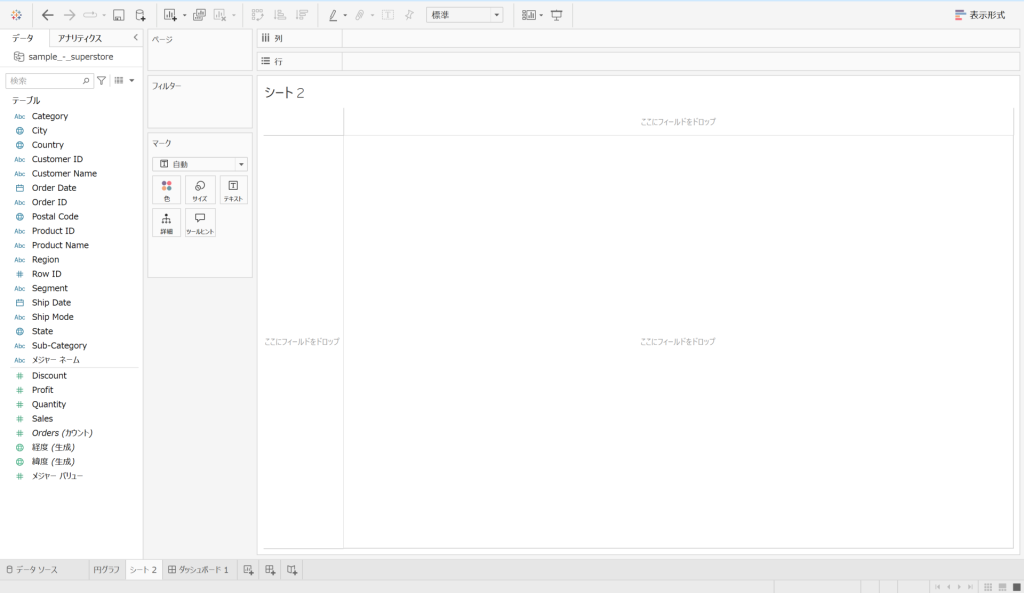Screen dimensions: 1024x593
Task: Click the Presentation mode icon
Action: pos(556,15)
